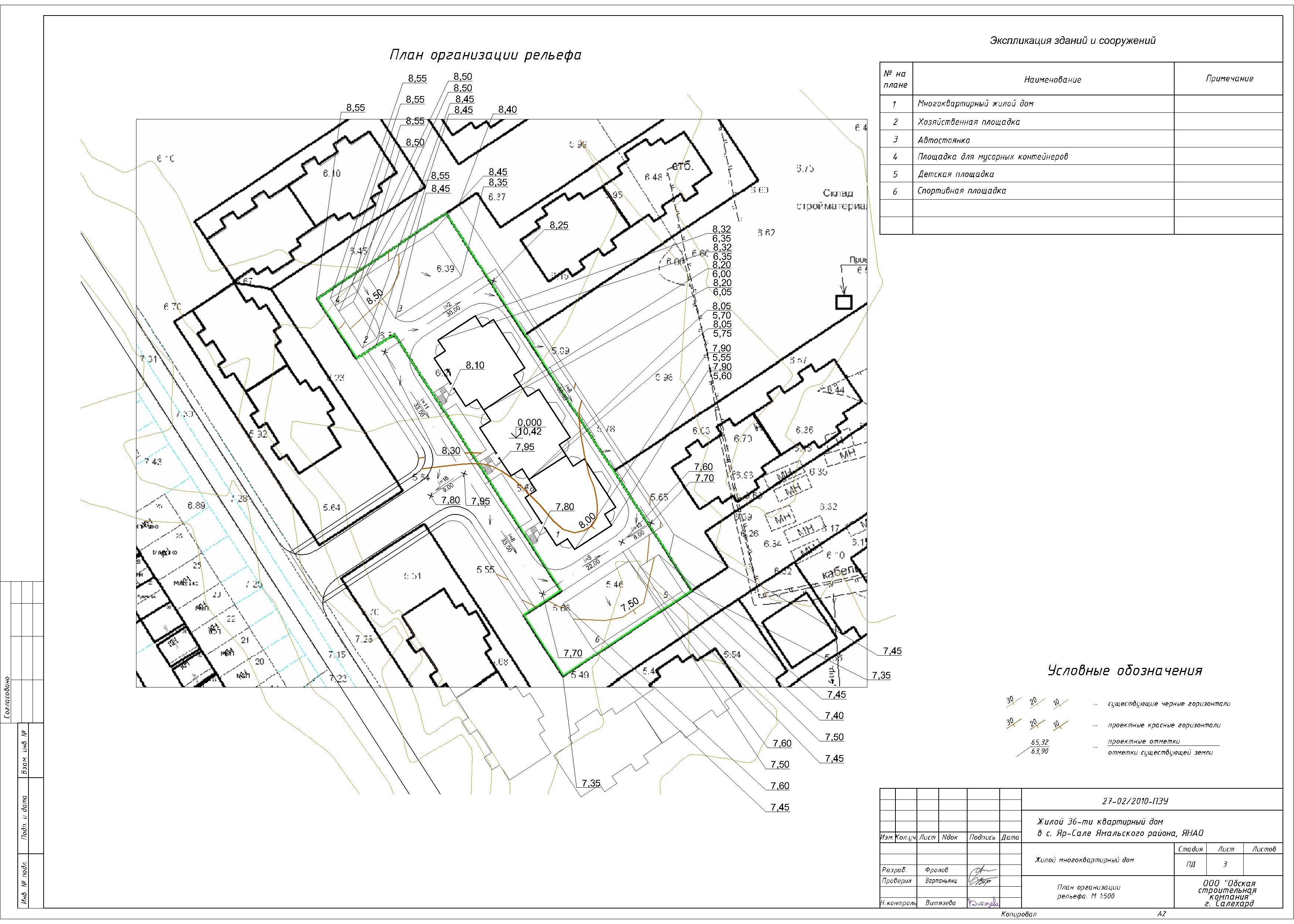
Task: Select elevation callout '8,10'
Action: pos(475,365)
